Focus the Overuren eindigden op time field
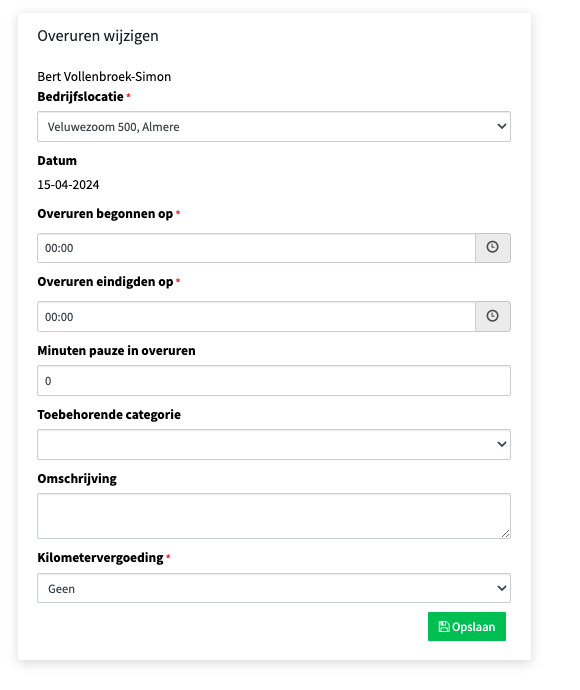Viewport: 580px width, 690px height. [256, 316]
